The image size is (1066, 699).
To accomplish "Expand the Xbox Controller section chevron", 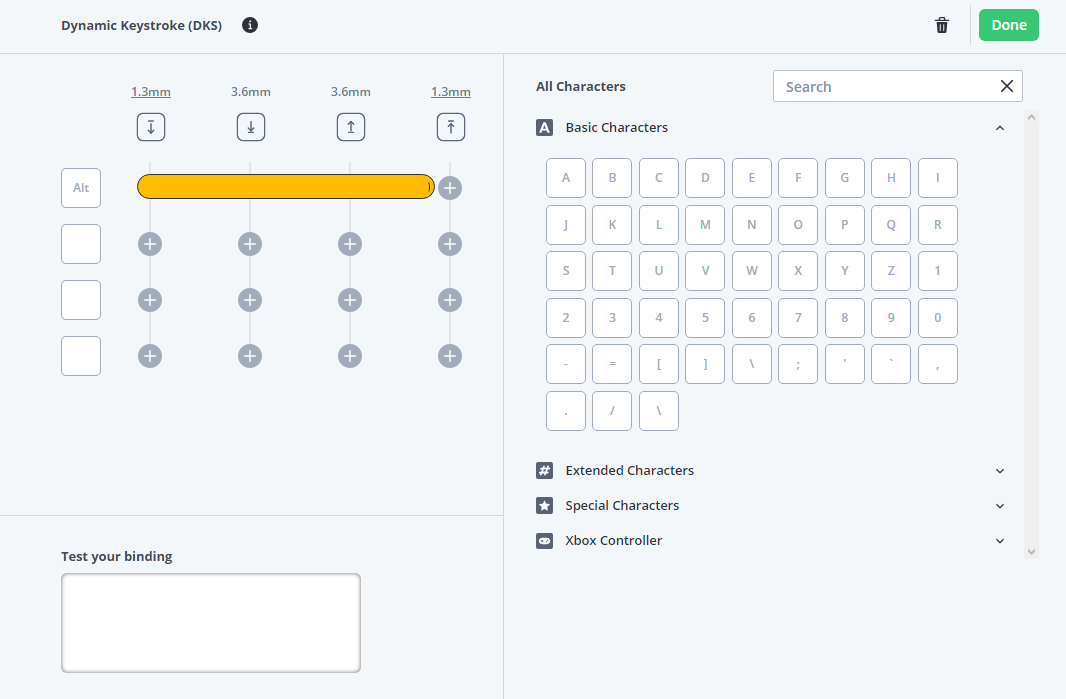I will (999, 541).
